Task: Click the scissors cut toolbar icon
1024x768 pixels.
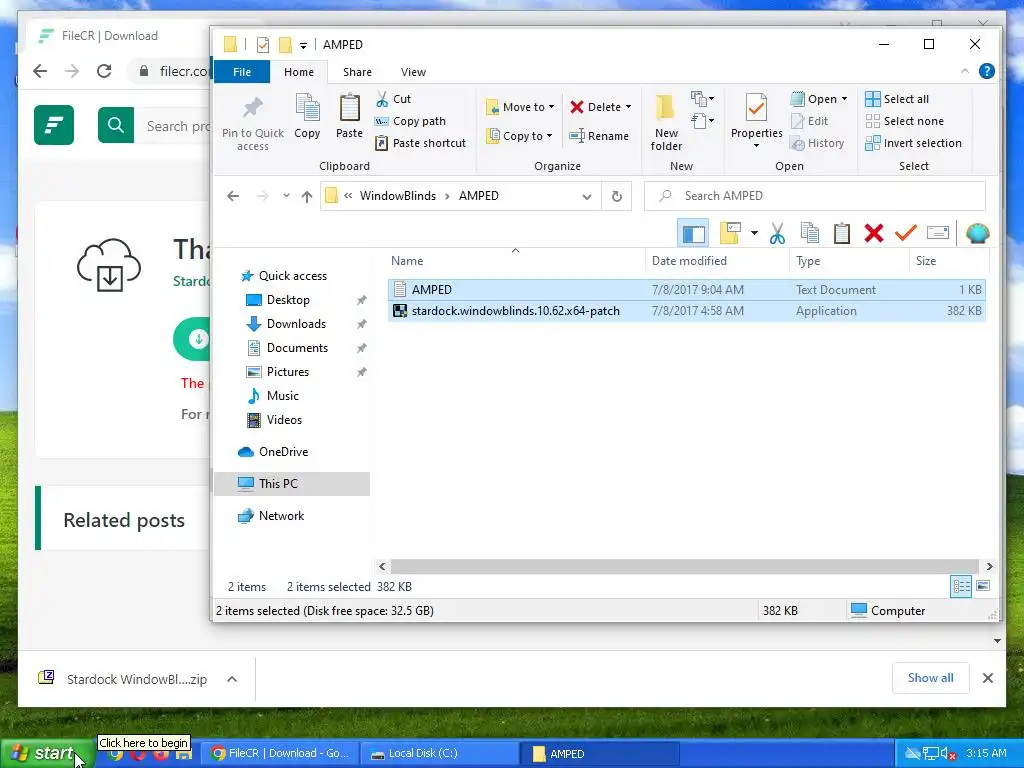Action: 777,233
